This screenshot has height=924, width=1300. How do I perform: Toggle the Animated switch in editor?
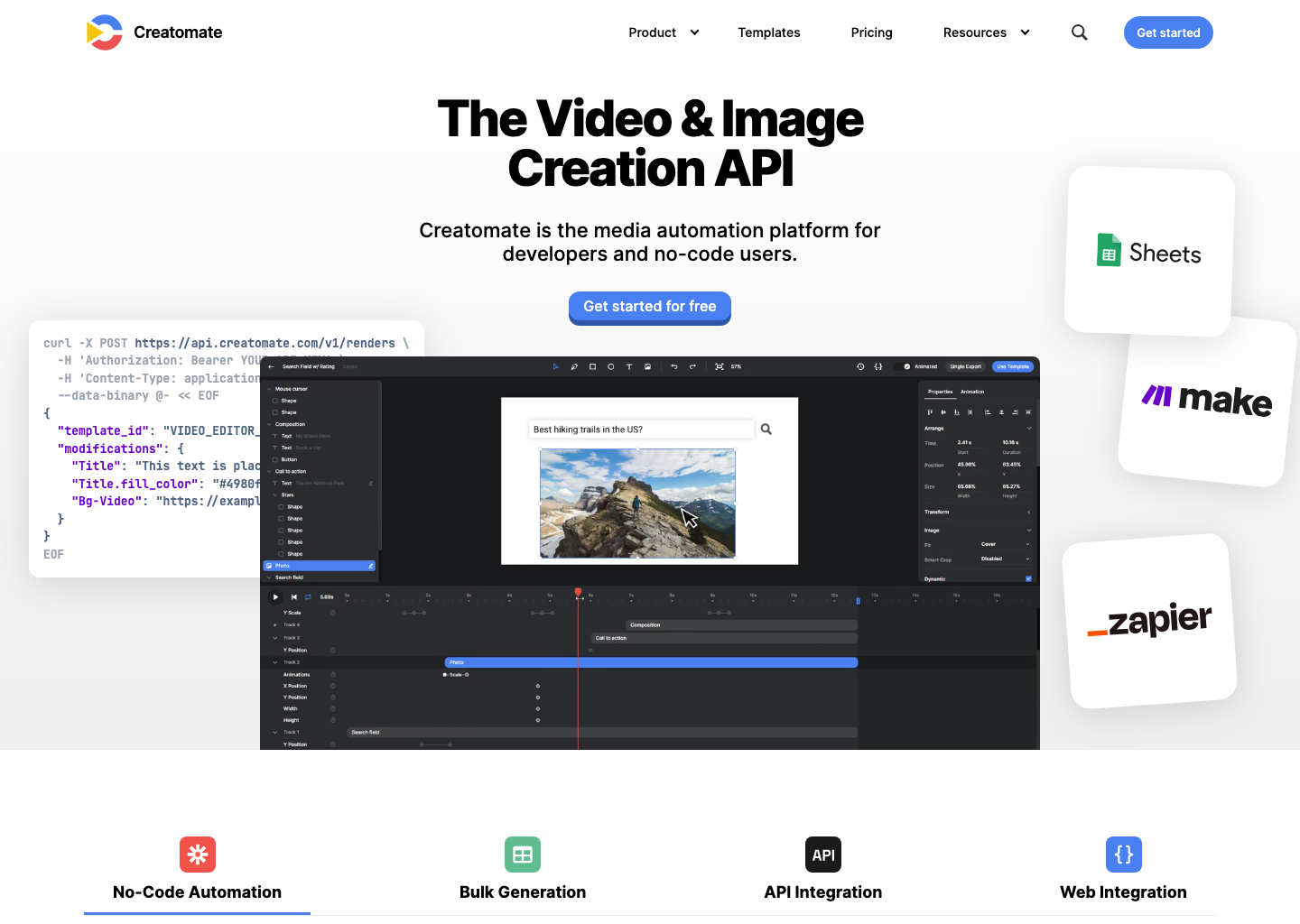click(x=906, y=367)
